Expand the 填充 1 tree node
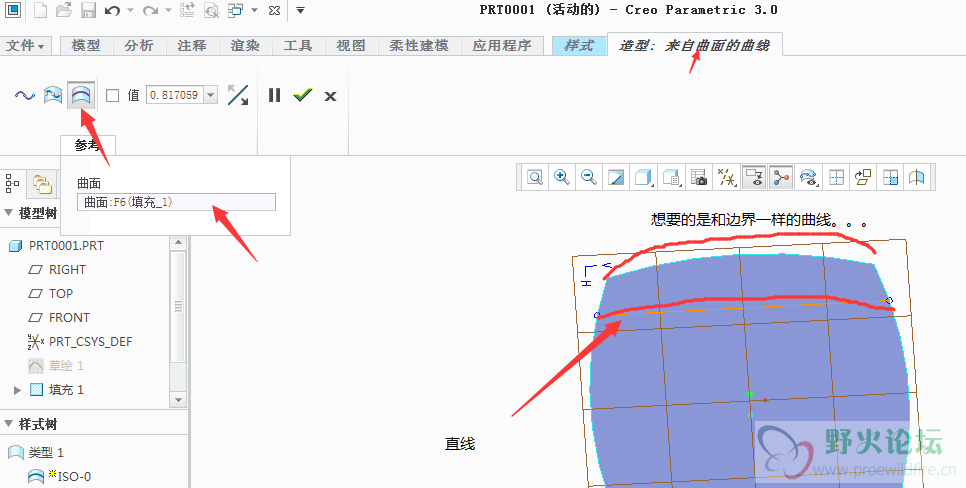This screenshot has height=488, width=966. click(x=17, y=390)
